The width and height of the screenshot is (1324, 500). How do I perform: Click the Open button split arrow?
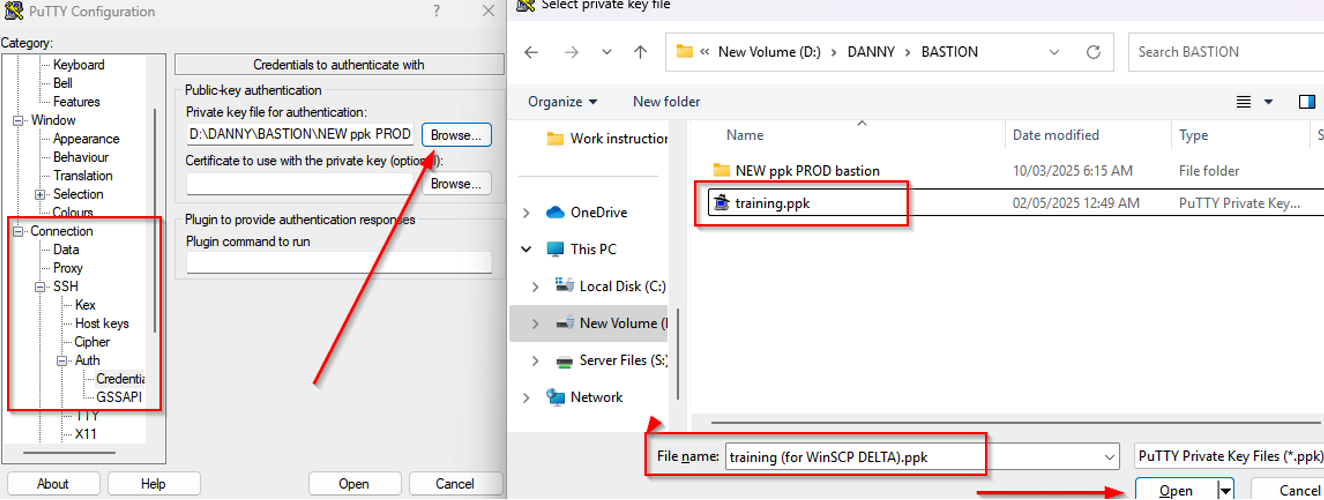(x=1225, y=490)
